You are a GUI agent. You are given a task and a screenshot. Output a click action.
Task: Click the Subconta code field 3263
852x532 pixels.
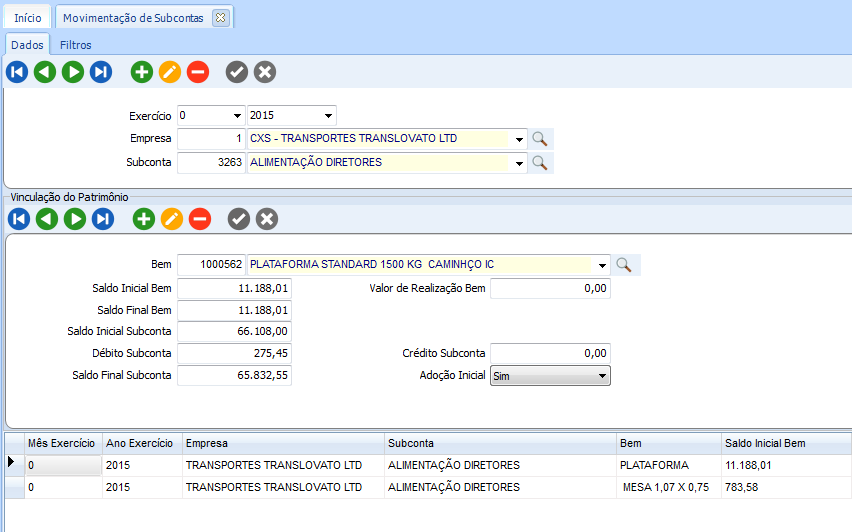click(211, 162)
